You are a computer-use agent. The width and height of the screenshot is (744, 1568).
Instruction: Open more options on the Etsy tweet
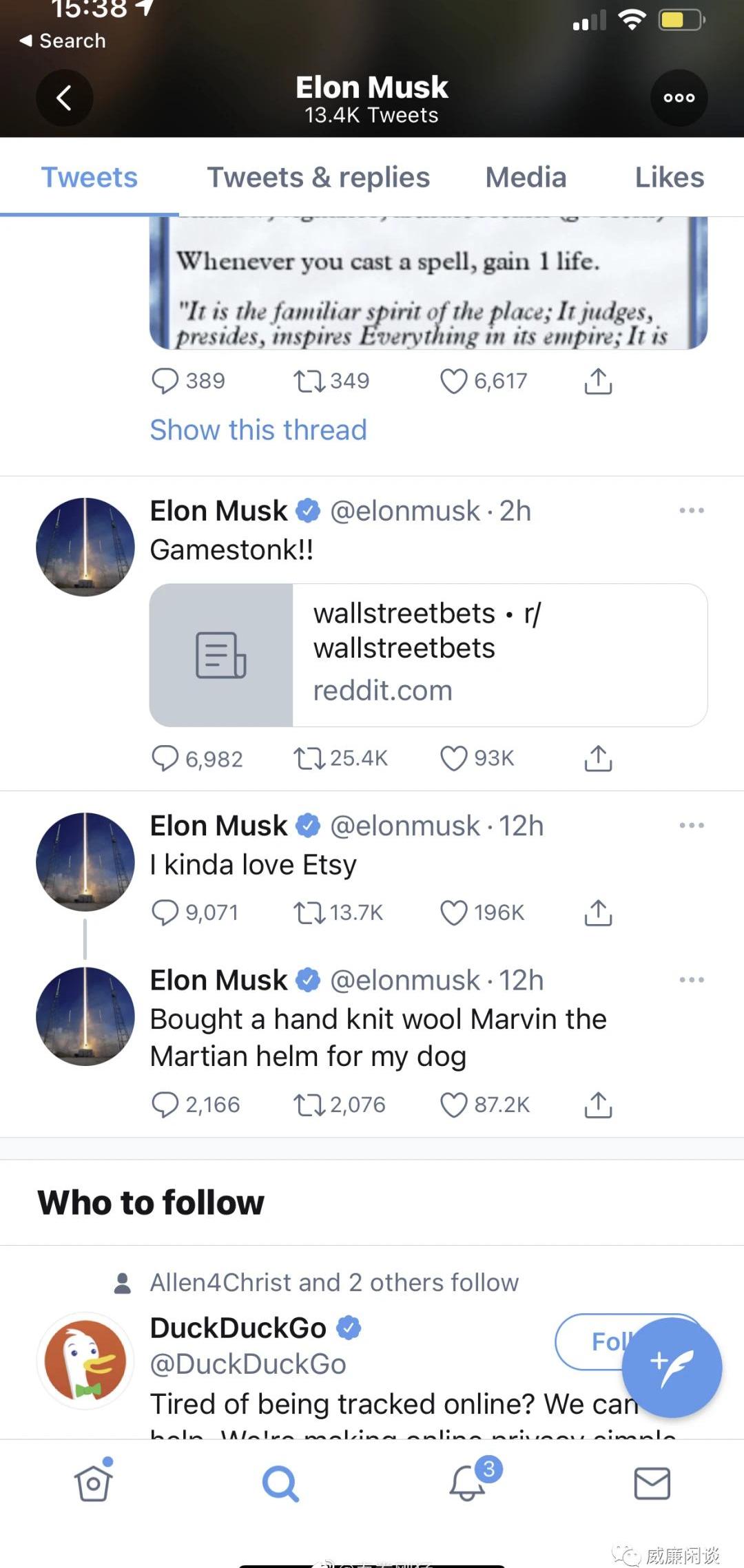tap(691, 825)
